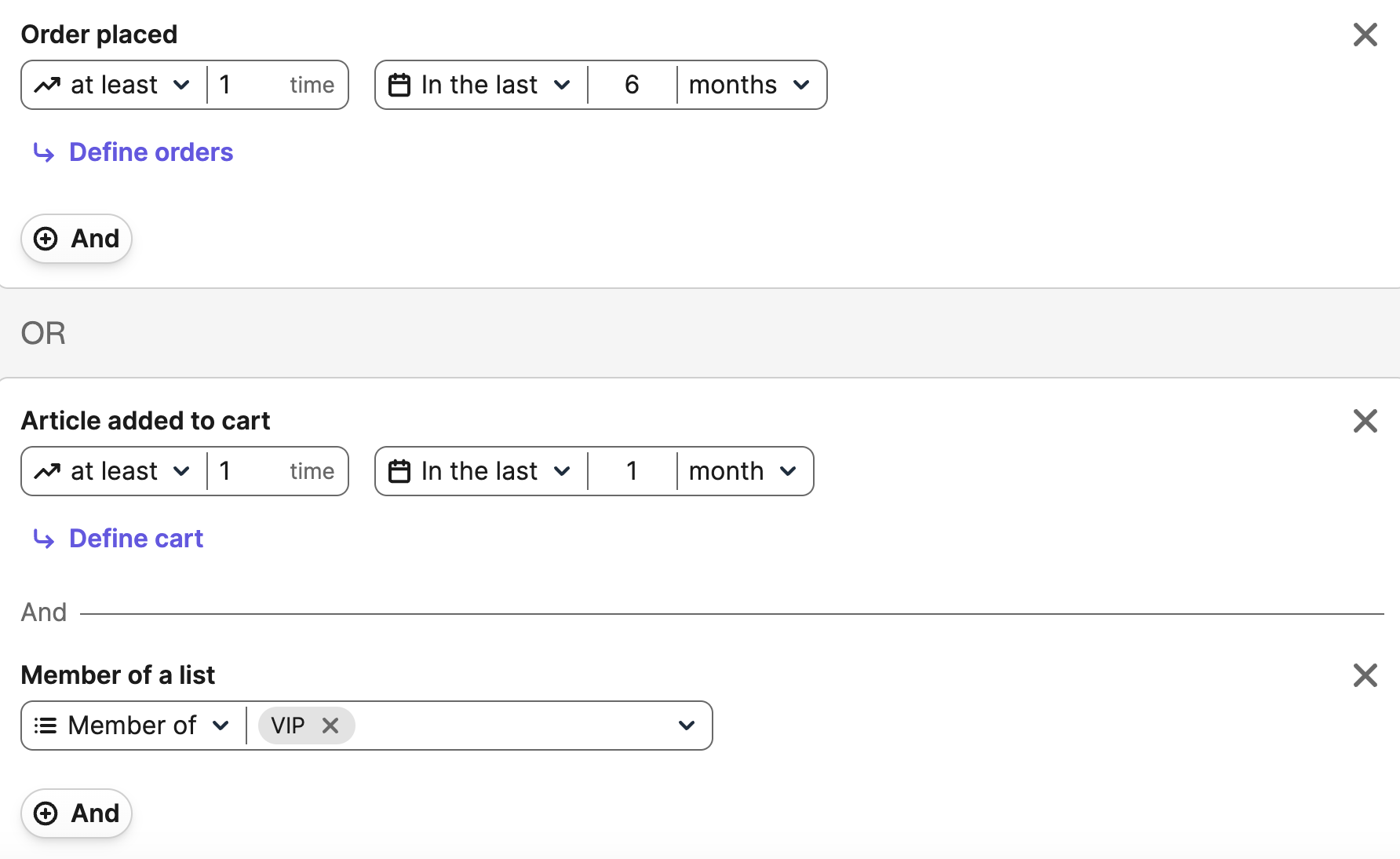Click the And button below Order placed
The width and height of the screenshot is (1400, 859).
(x=77, y=239)
